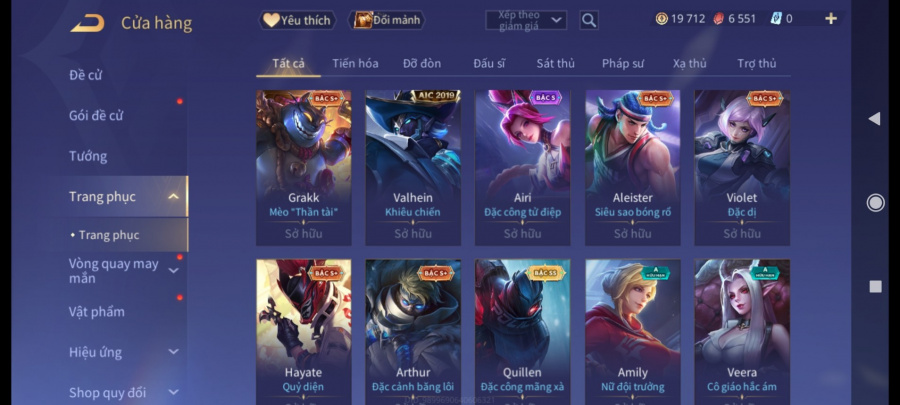Open the Xếp theo giảm giá sort dropdown
Image resolution: width=900 pixels, height=405 pixels.
pos(526,21)
